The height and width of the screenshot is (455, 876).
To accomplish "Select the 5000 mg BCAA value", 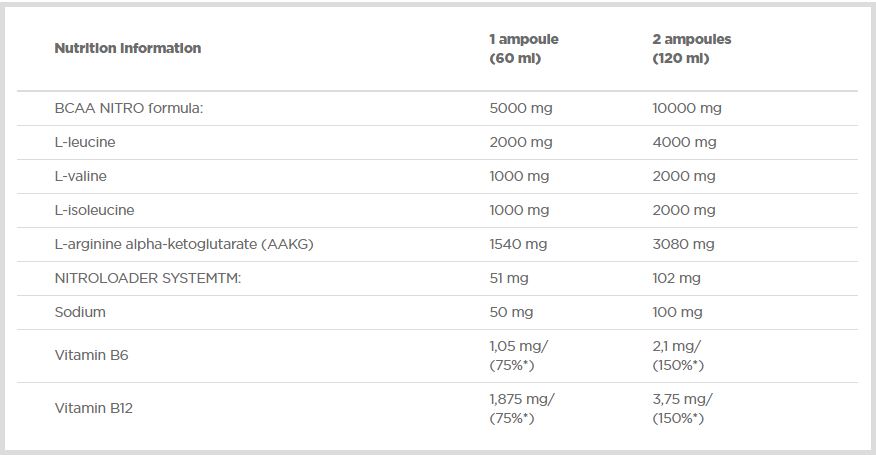I will pyautogui.click(x=519, y=108).
